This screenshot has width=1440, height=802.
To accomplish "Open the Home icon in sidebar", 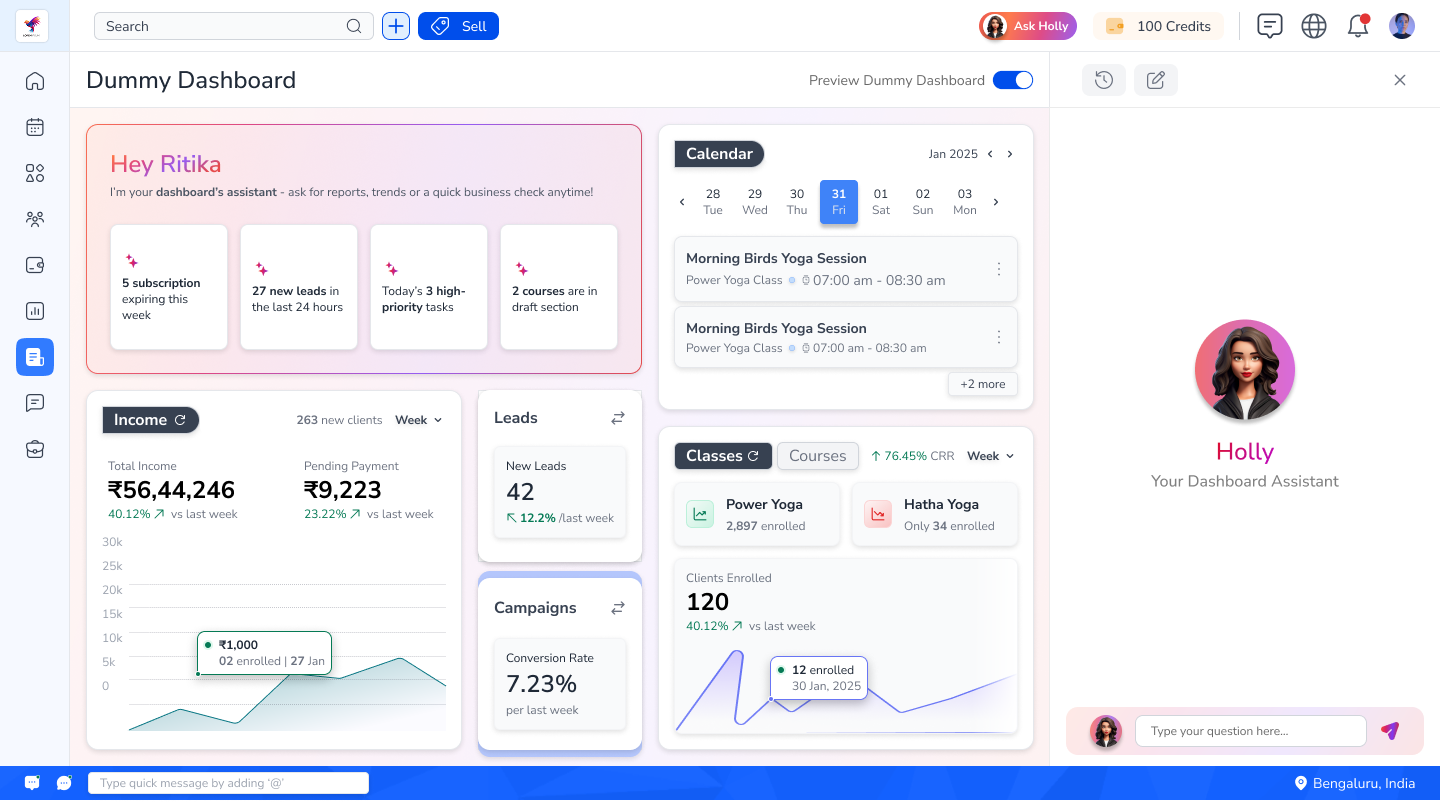I will (x=35, y=80).
